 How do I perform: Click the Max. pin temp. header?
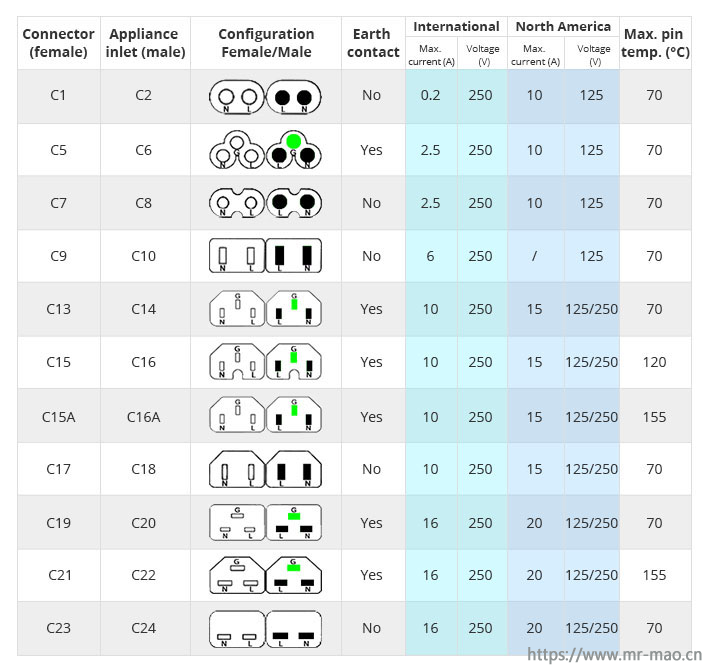[x=655, y=43]
